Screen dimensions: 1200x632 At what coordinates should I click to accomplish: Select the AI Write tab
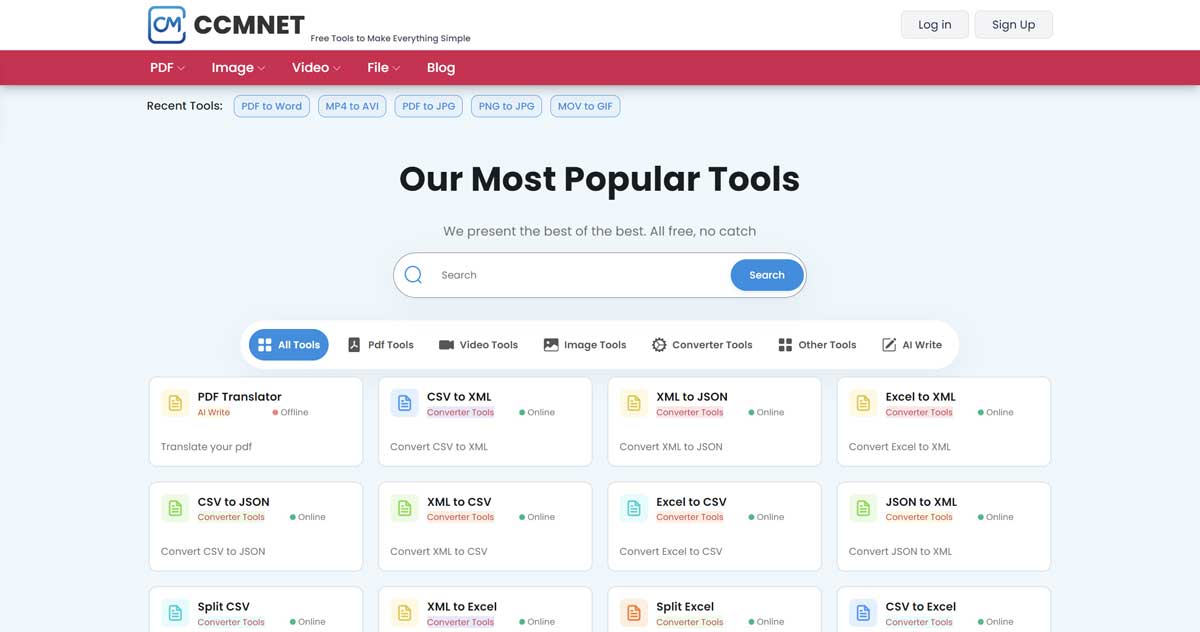(x=912, y=345)
